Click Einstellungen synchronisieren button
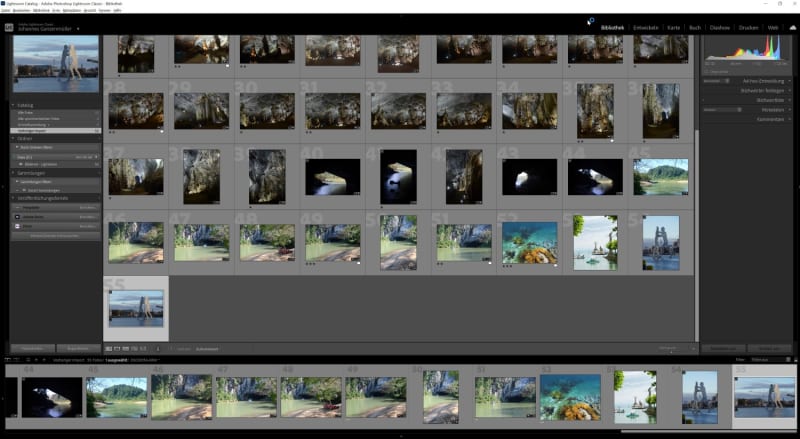Image resolution: width=800 pixels, height=439 pixels. click(769, 349)
